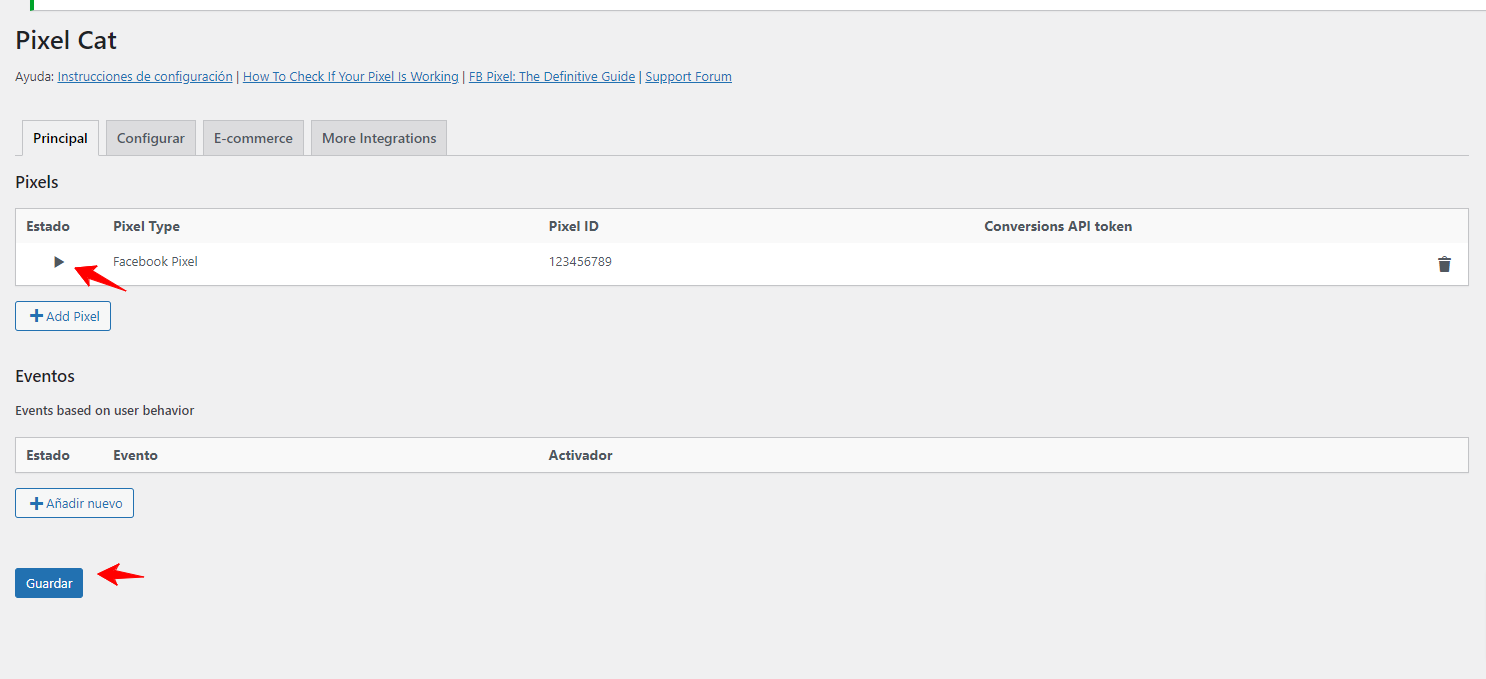The image size is (1486, 679).
Task: Click the Activador column header
Action: click(580, 455)
